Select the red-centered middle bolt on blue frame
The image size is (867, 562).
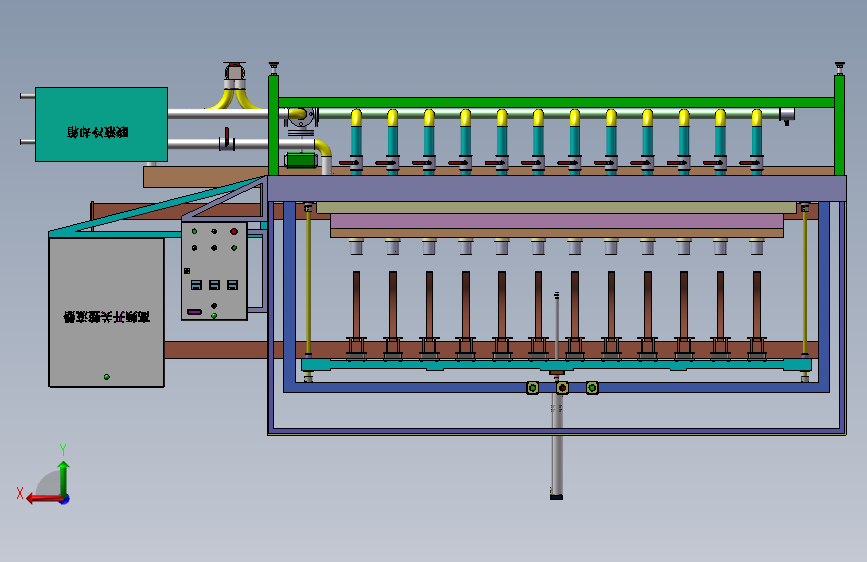pyautogui.click(x=562, y=388)
